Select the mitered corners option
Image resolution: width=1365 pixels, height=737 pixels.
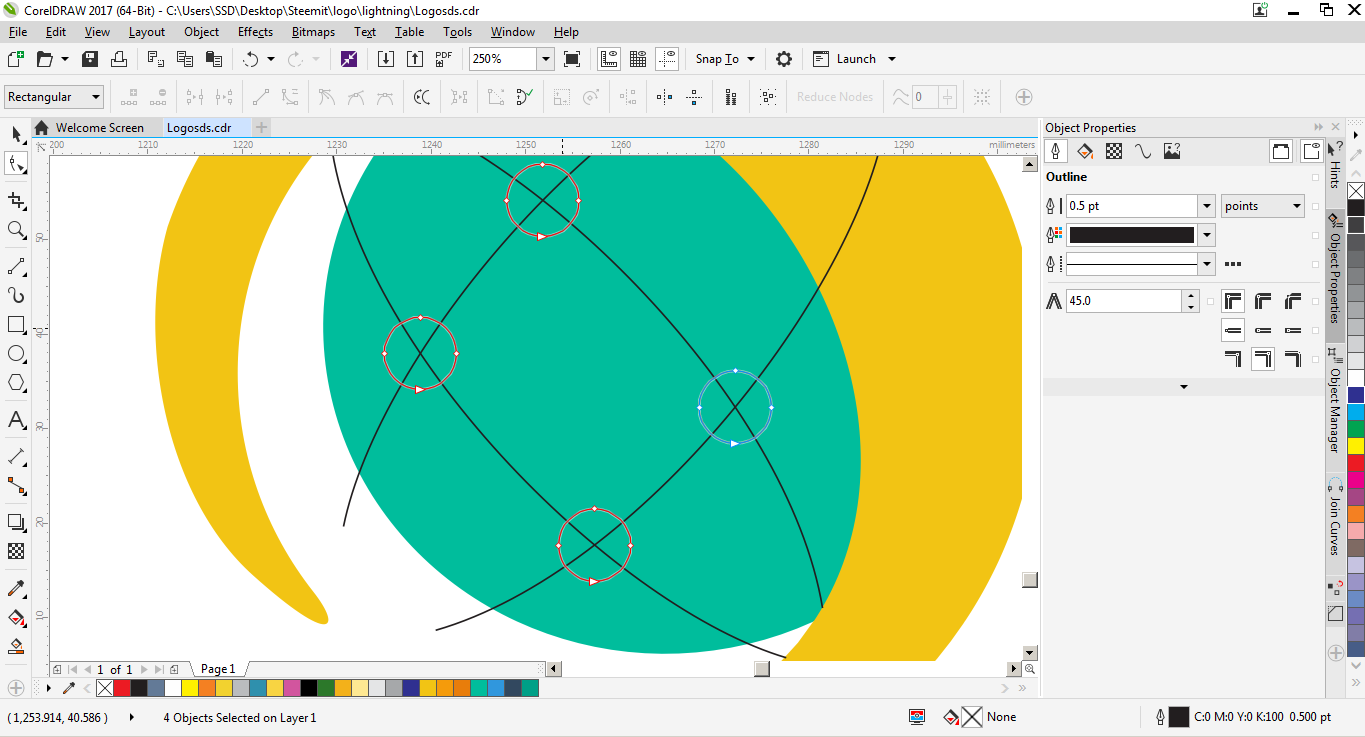[1233, 300]
